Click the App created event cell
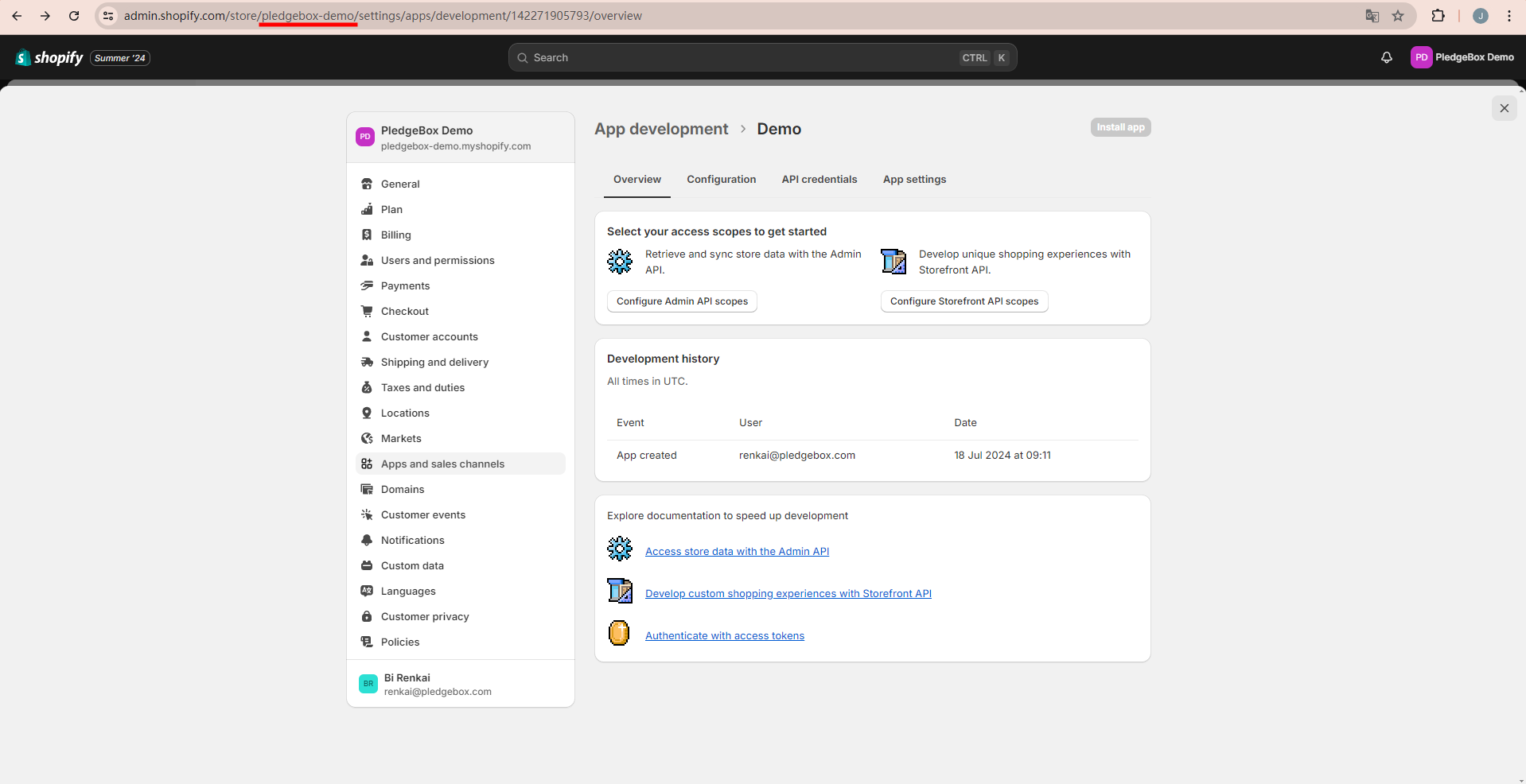Screen dimensions: 1526x784 coord(647,456)
